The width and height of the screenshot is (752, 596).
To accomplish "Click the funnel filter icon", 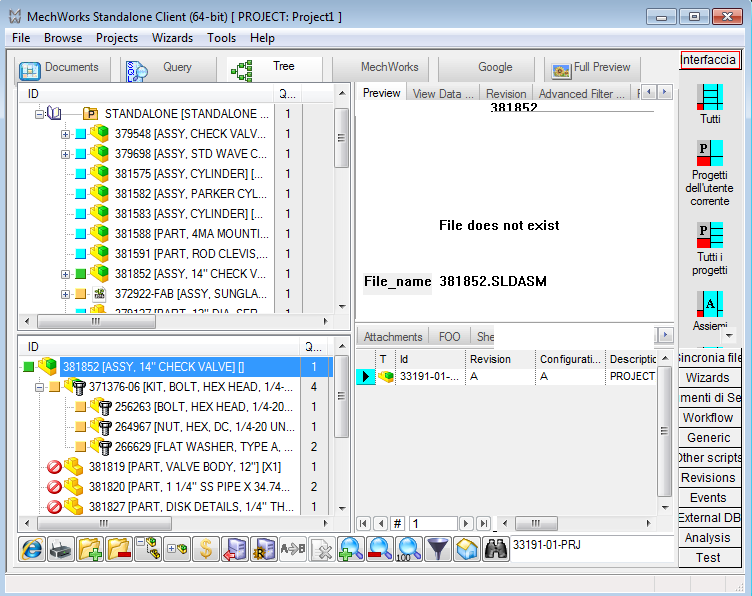I will [x=437, y=549].
